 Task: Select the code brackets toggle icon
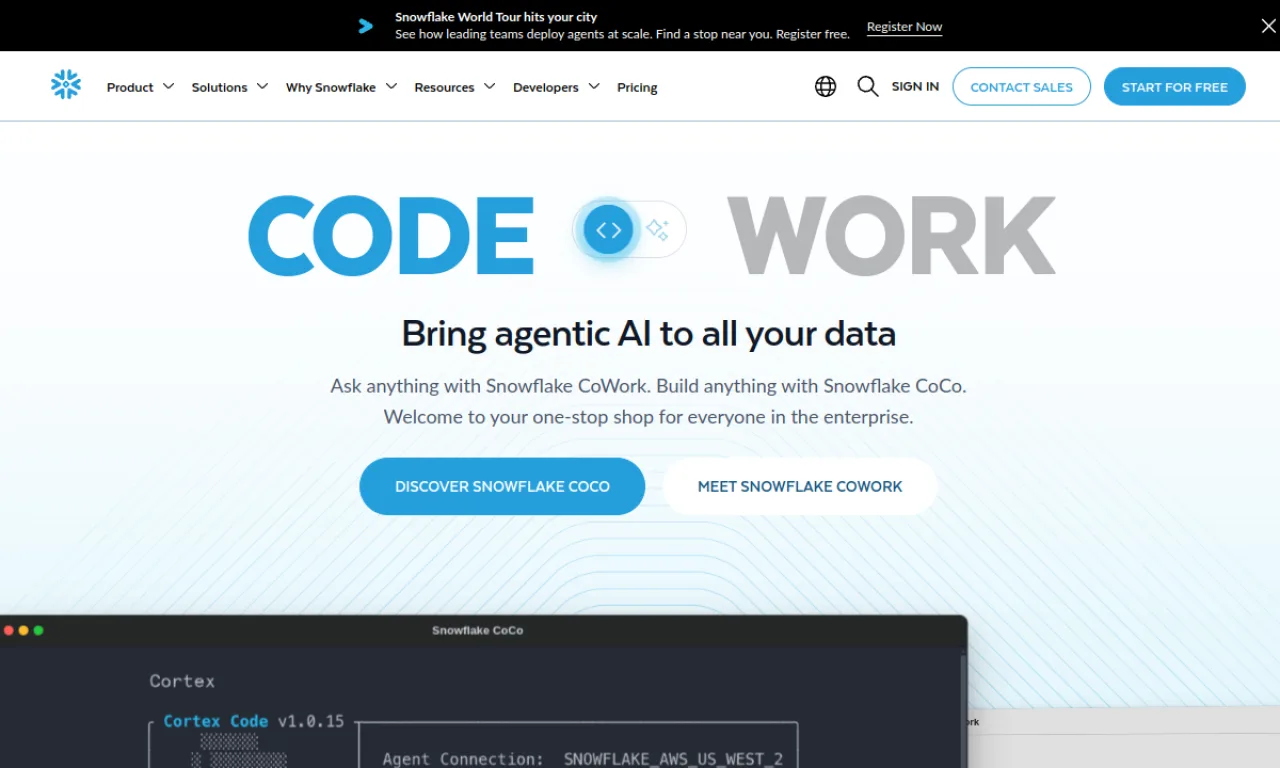pyautogui.click(x=609, y=230)
